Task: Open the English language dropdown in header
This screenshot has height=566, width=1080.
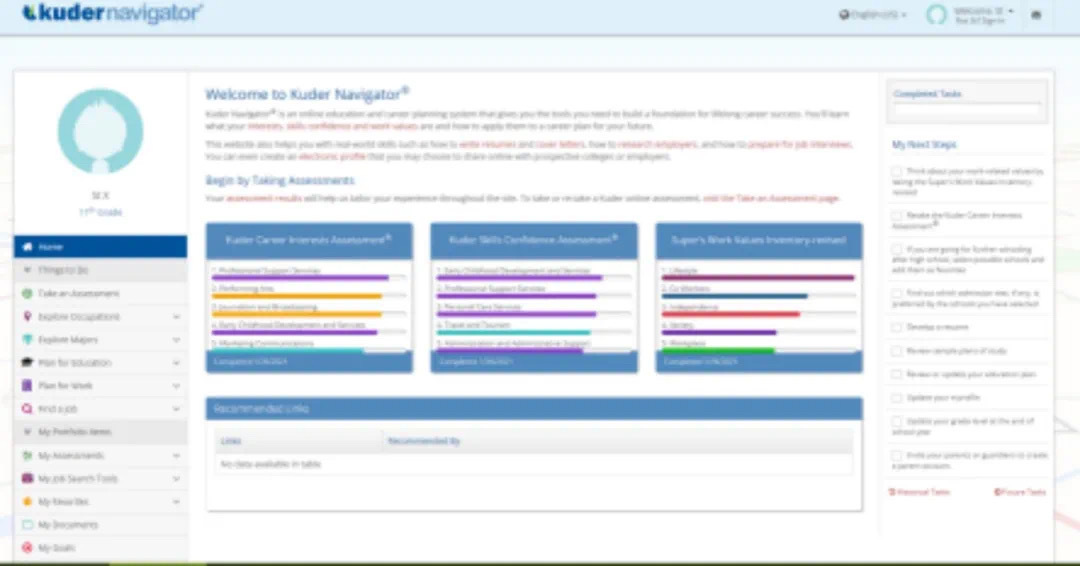Action: [873, 14]
